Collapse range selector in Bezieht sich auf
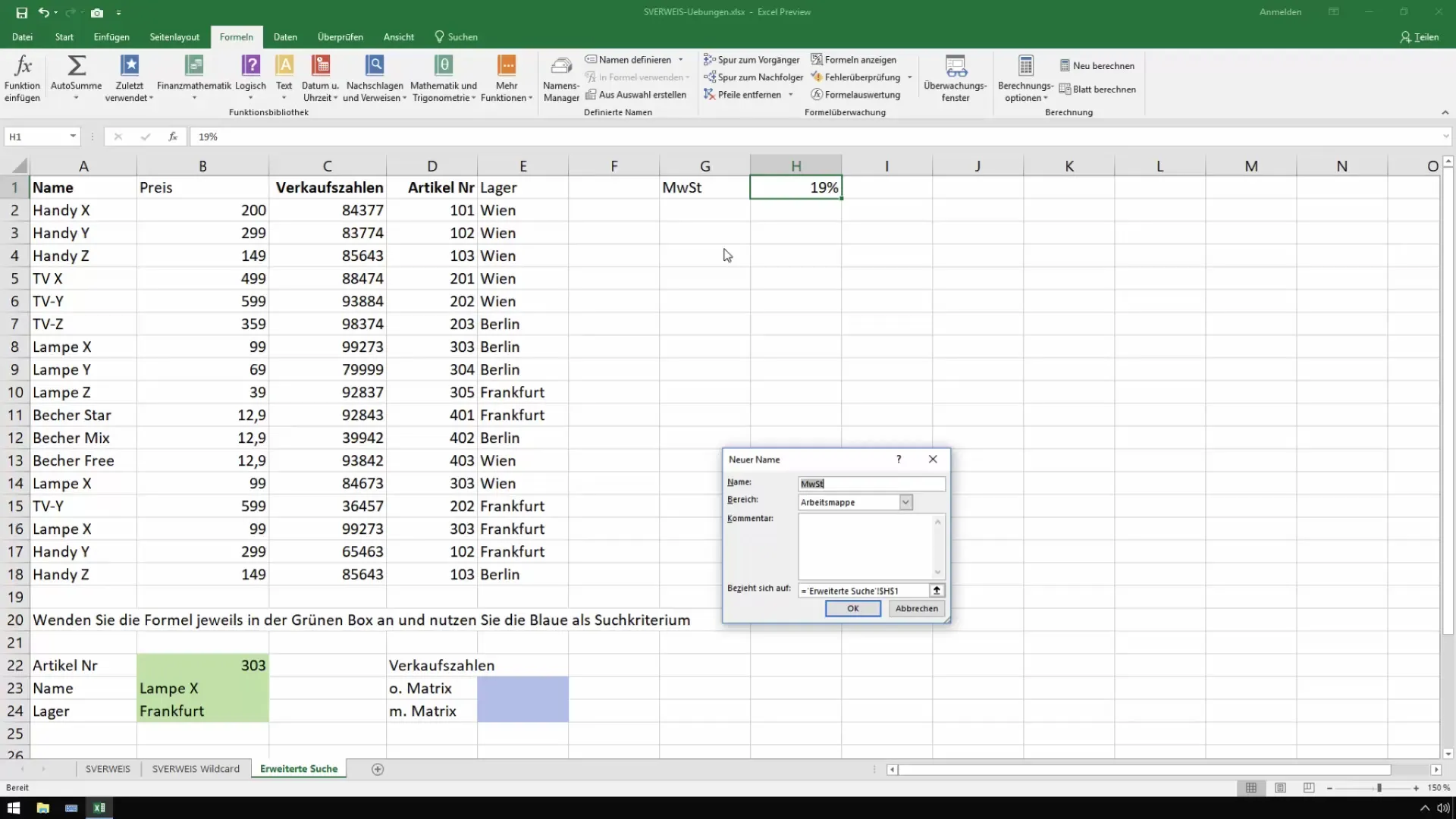 point(937,590)
